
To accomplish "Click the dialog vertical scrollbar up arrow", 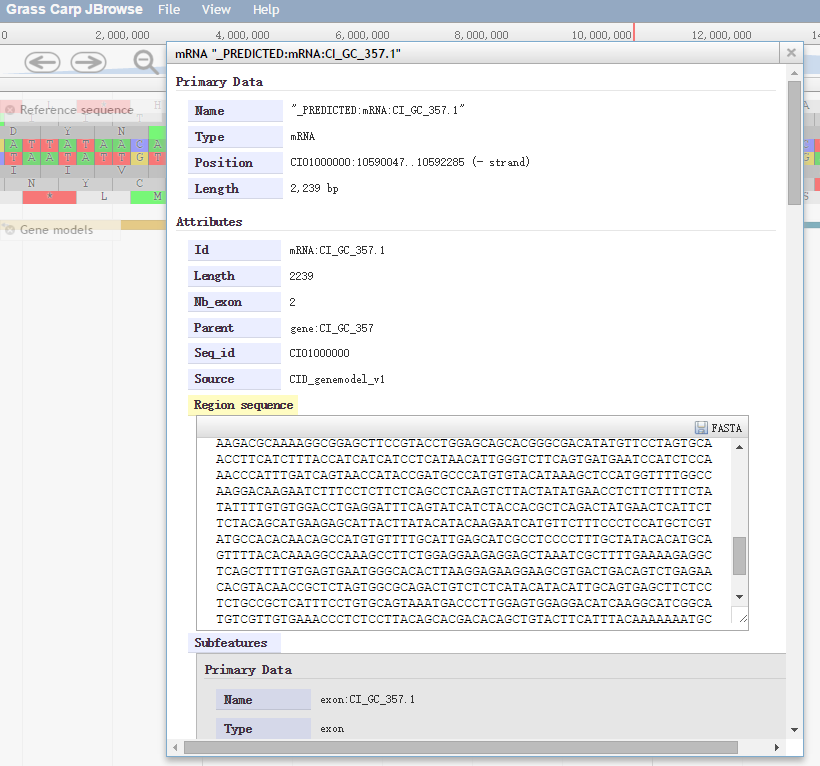I will point(794,74).
